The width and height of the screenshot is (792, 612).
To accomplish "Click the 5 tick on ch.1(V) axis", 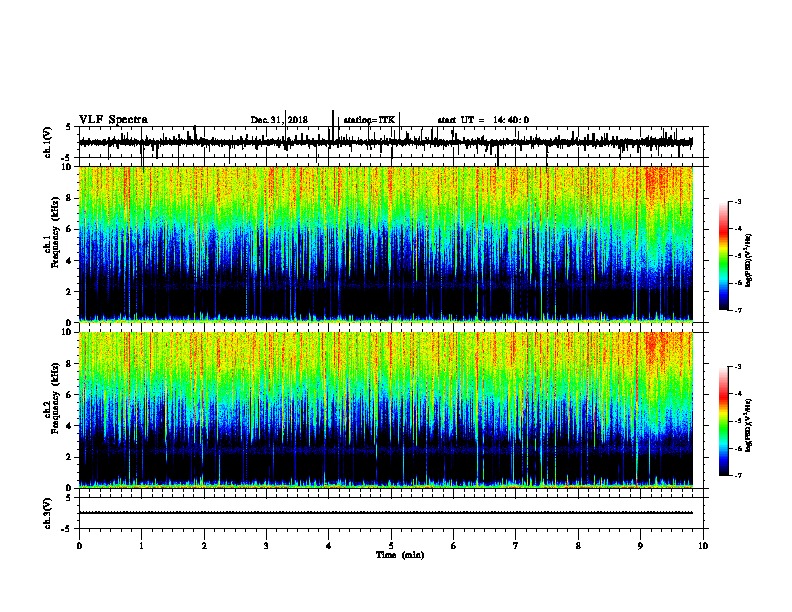I will click(68, 127).
